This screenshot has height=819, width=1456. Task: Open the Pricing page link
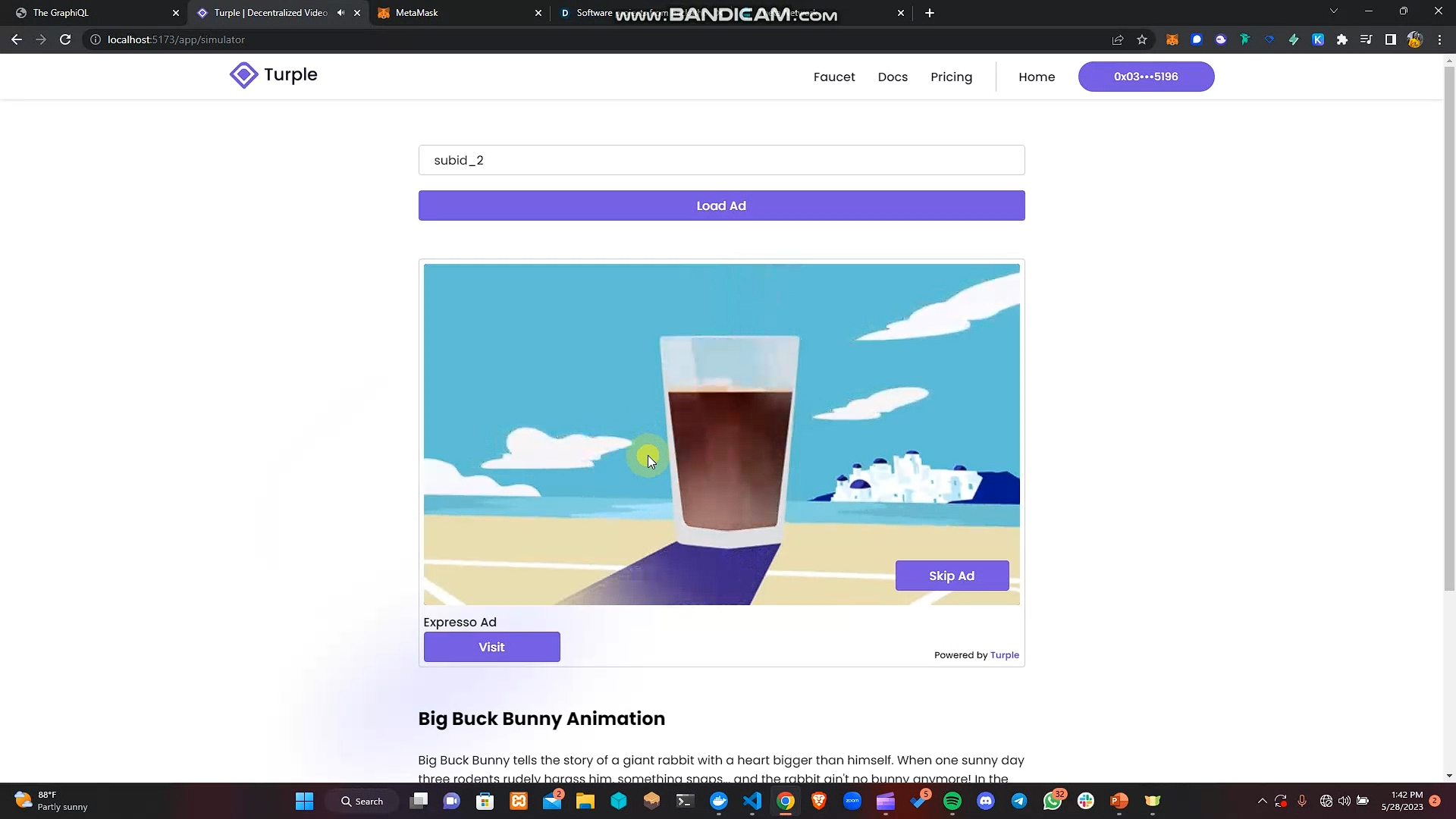pos(951,77)
